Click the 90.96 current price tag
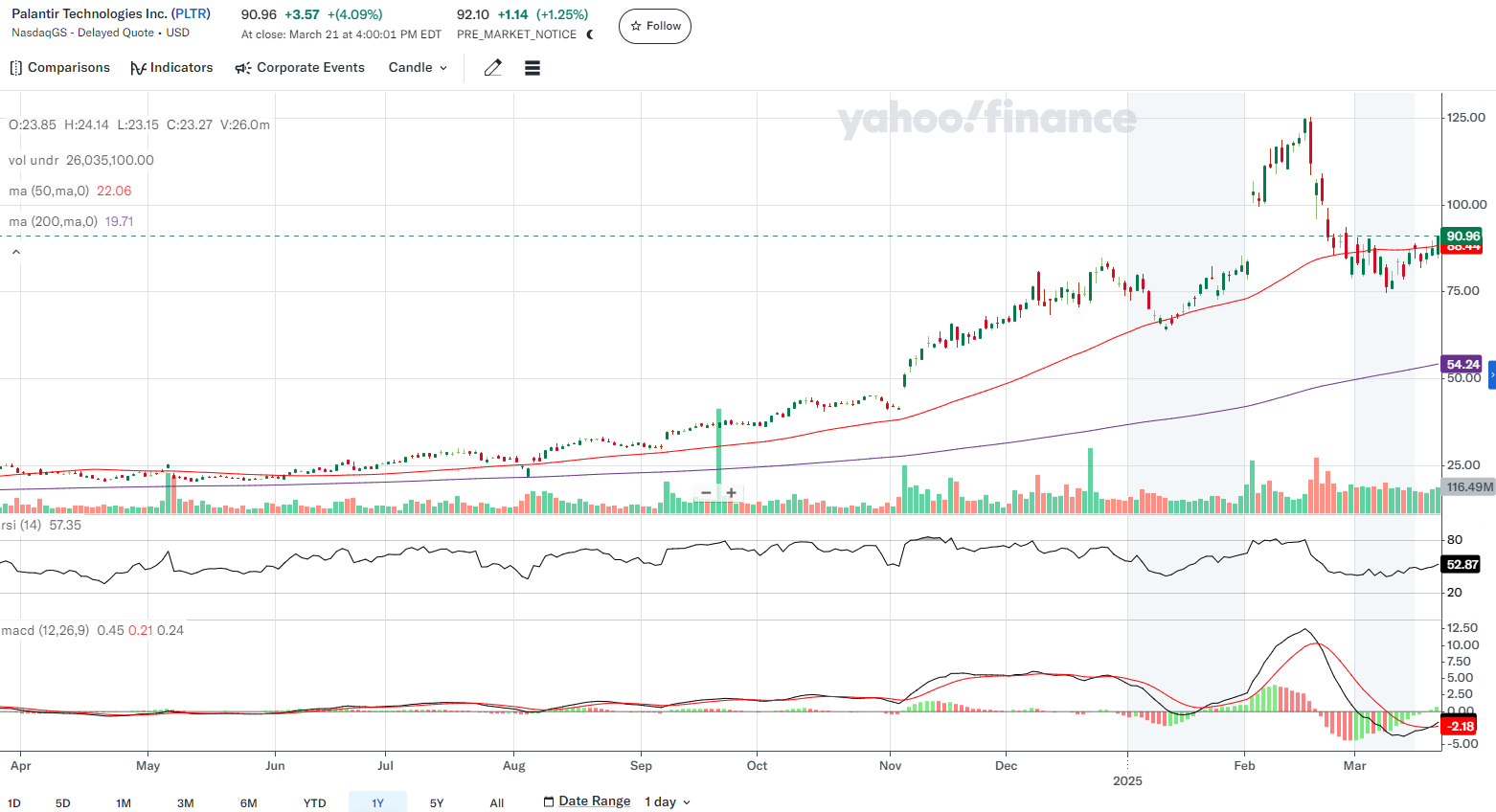This screenshot has width=1496, height=812. 1462,236
